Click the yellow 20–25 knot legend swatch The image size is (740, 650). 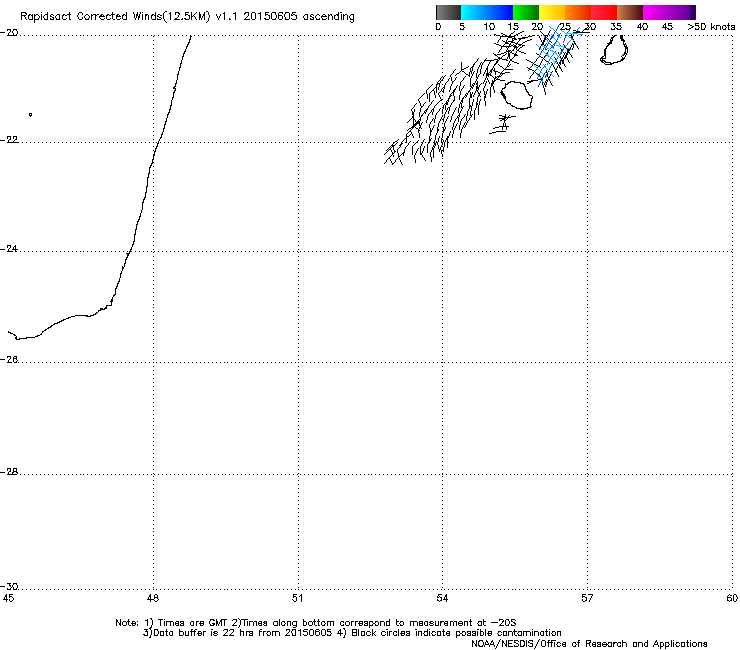click(x=552, y=12)
